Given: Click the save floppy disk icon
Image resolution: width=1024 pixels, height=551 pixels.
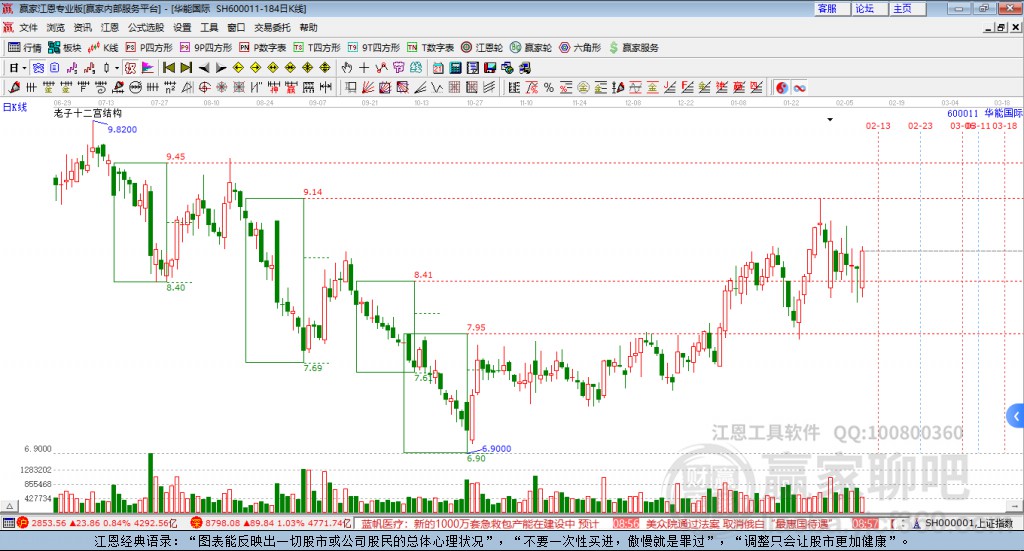Looking at the screenshot, I should point(490,68).
